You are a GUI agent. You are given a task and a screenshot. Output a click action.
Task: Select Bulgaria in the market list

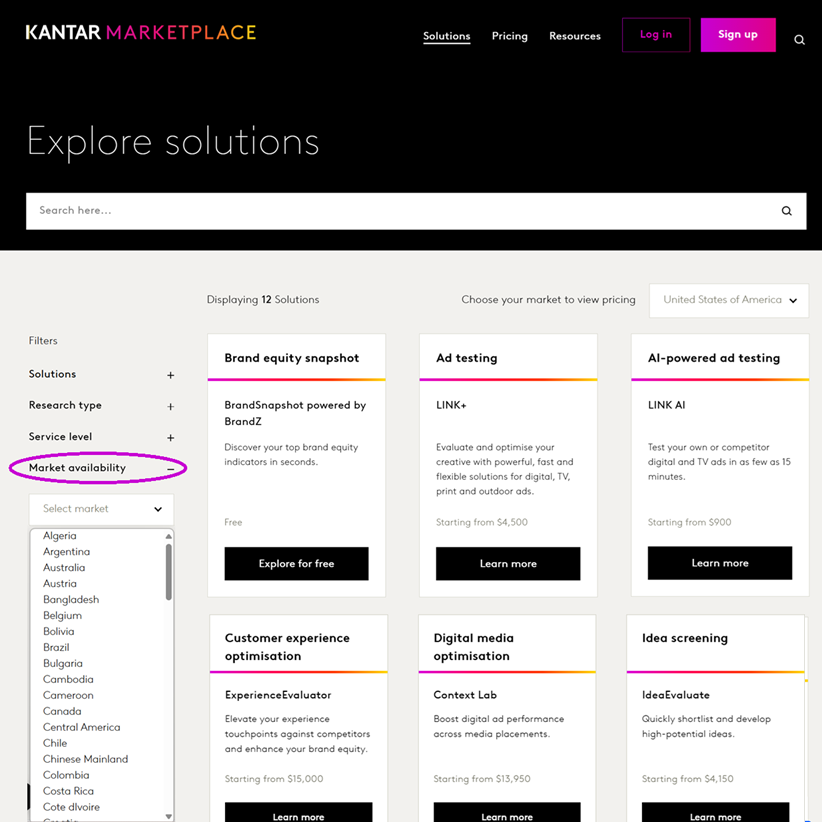pos(63,664)
